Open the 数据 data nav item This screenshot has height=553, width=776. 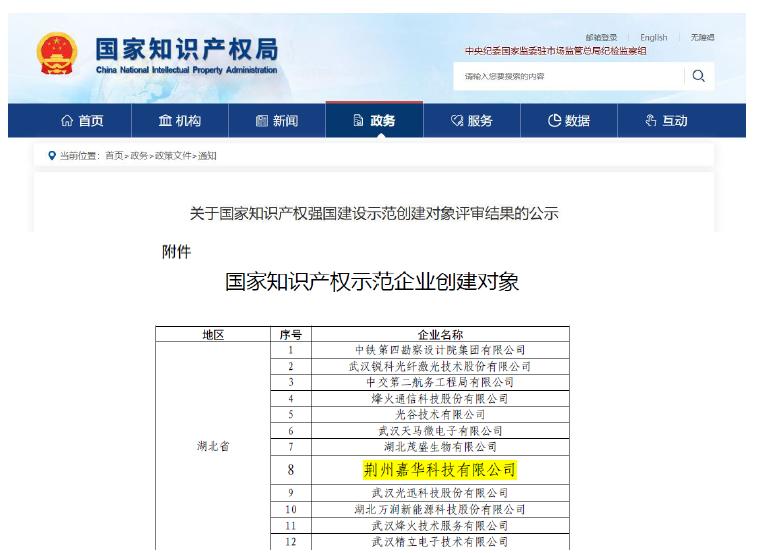point(569,121)
